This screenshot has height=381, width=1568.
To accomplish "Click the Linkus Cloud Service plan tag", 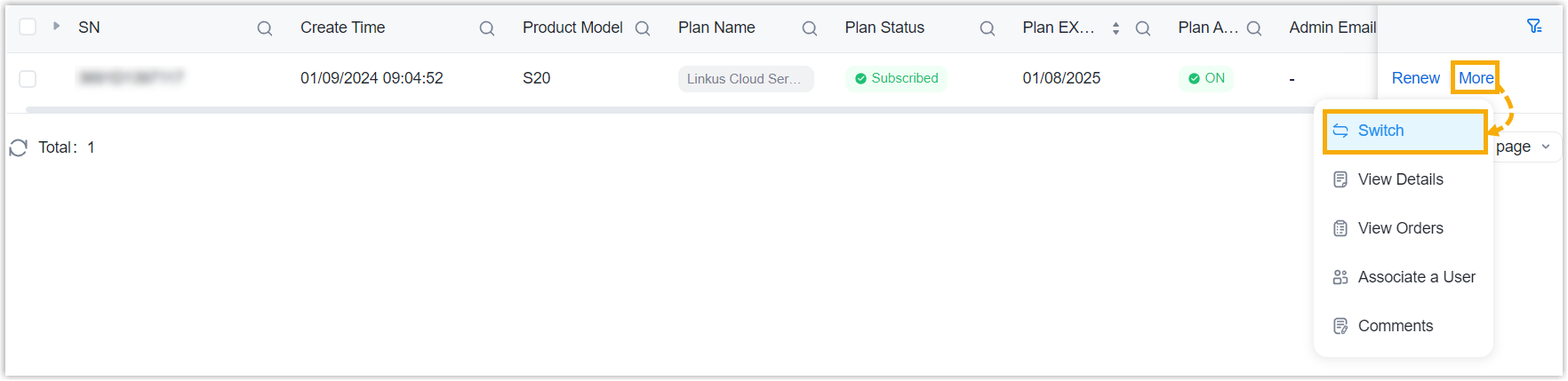I will (x=745, y=79).
